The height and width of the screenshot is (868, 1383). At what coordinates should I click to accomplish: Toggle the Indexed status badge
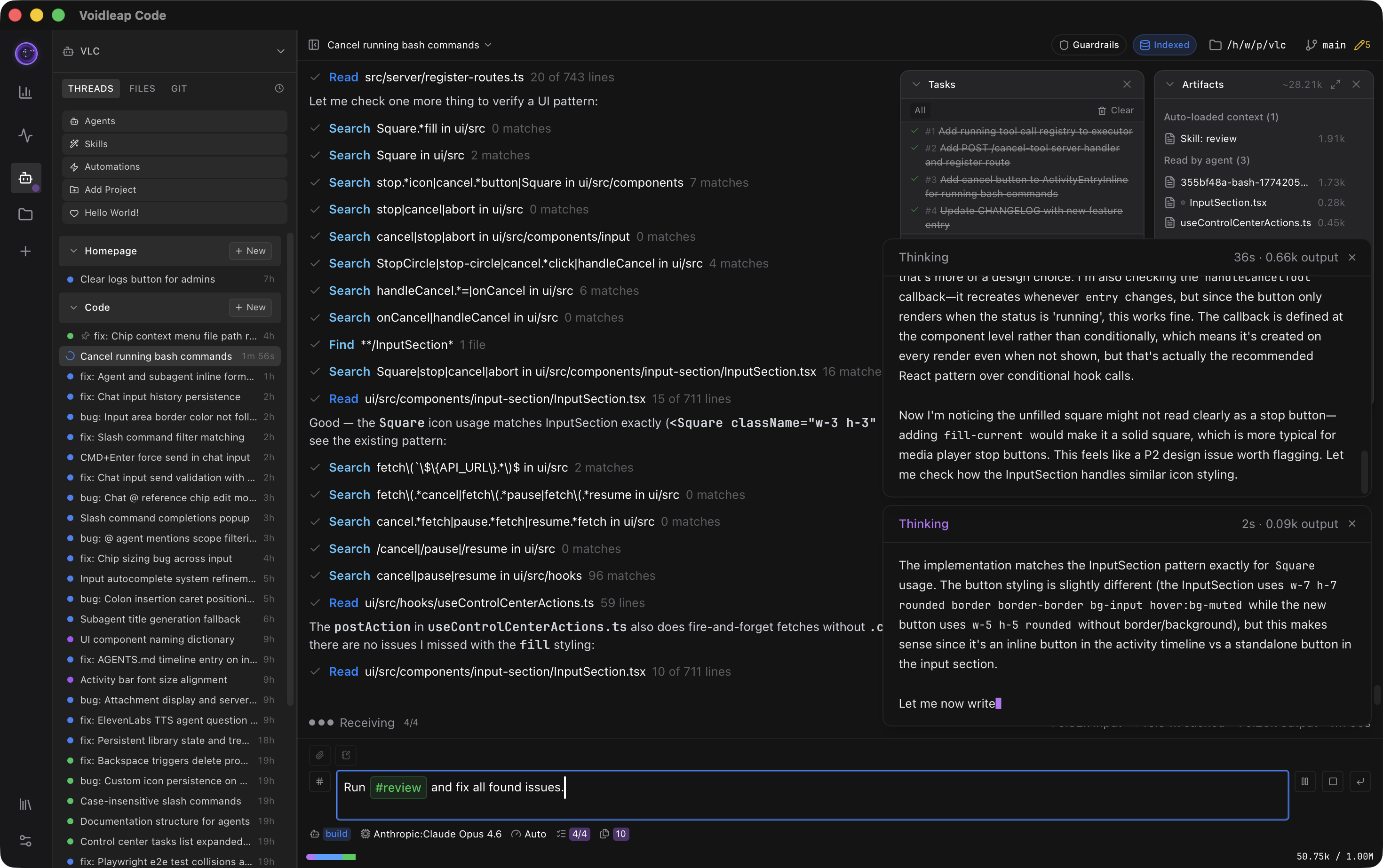click(1164, 45)
